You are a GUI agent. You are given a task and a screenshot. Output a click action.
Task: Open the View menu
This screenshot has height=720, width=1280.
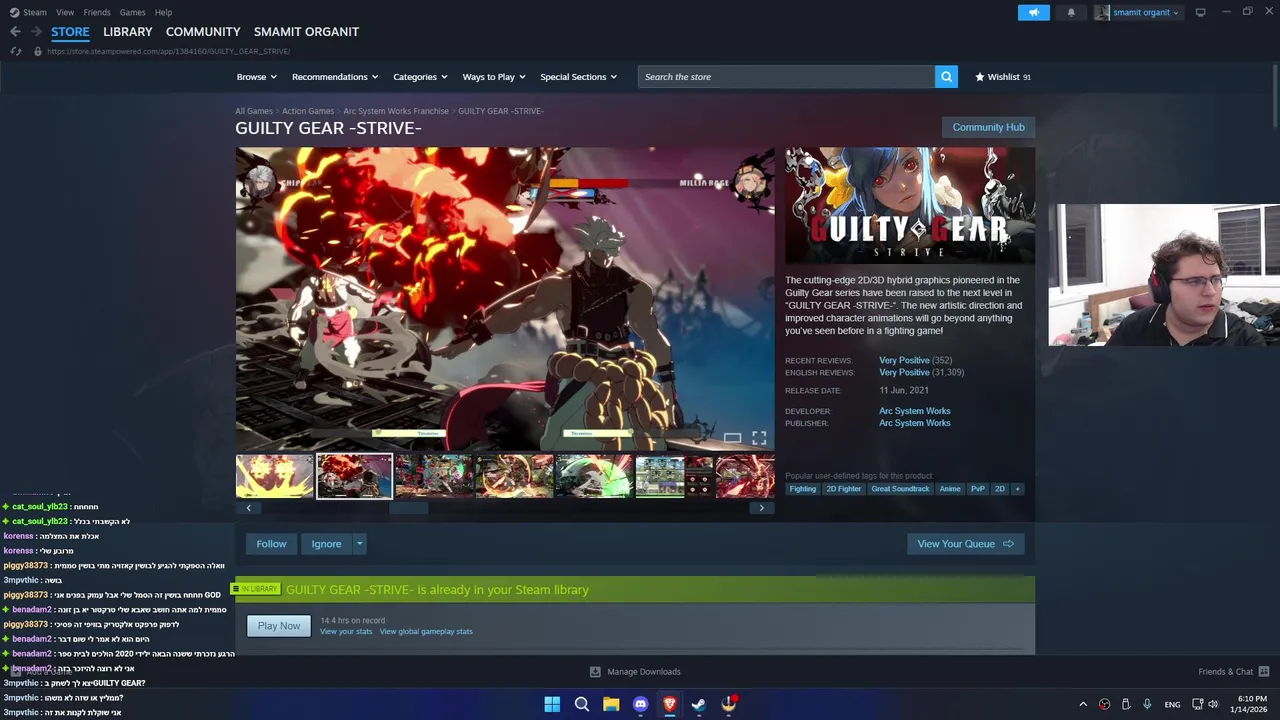click(x=65, y=12)
